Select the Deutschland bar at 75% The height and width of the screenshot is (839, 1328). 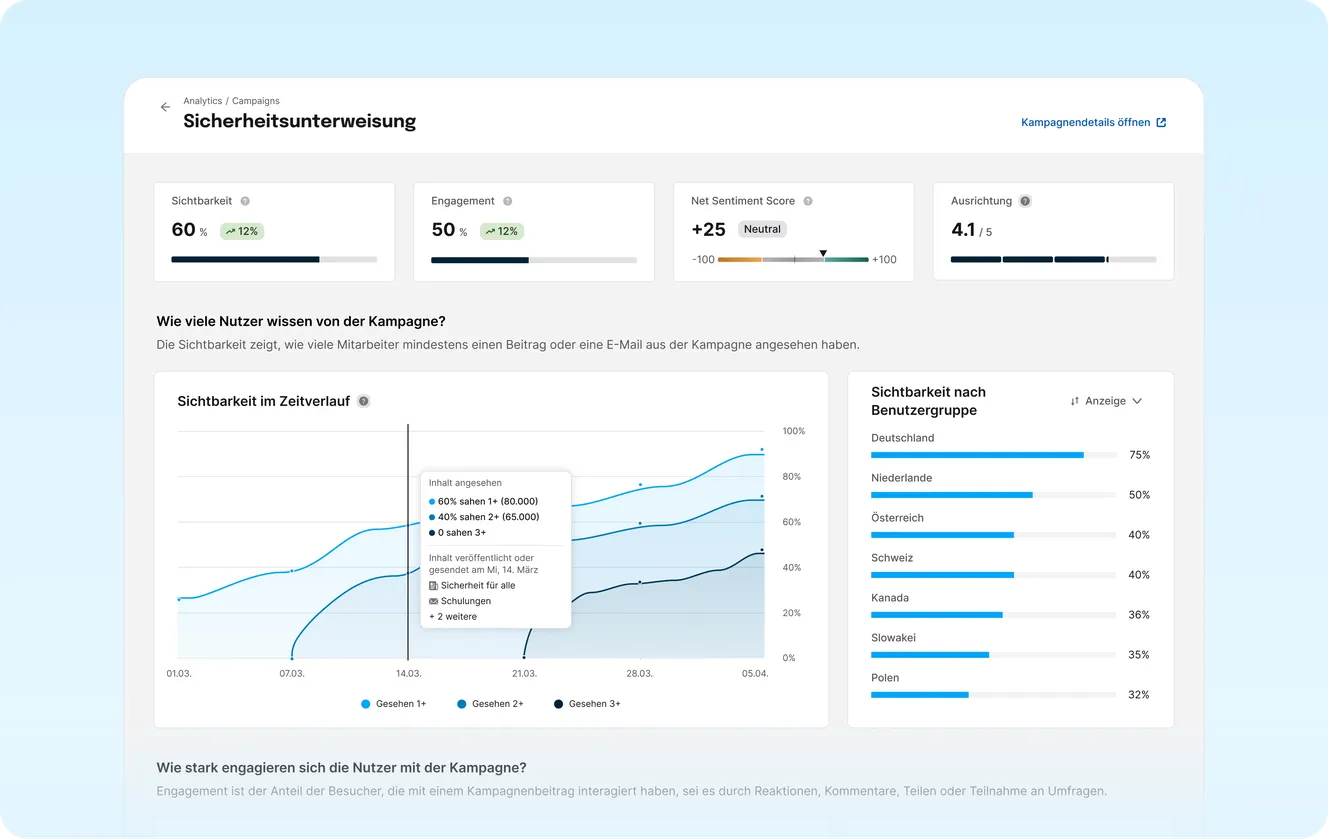pyautogui.click(x=994, y=455)
